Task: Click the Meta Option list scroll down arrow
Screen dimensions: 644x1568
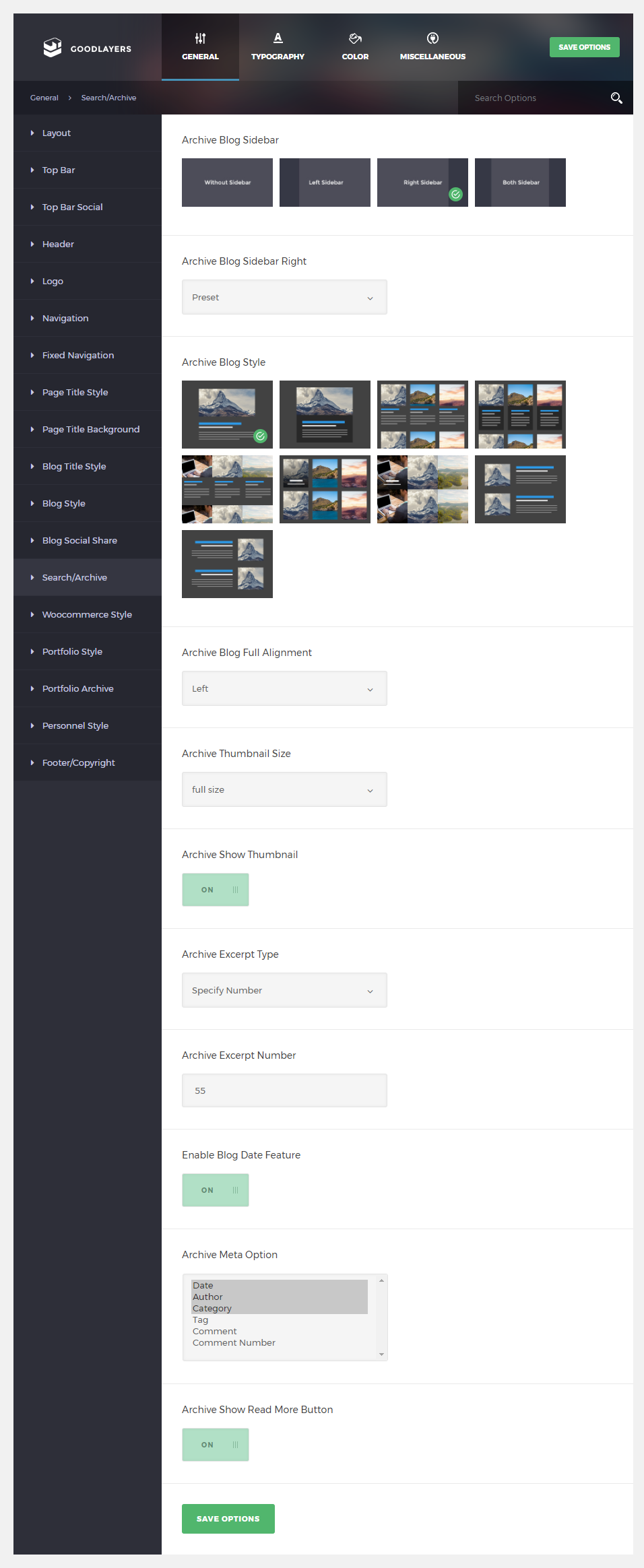Action: 381,1354
